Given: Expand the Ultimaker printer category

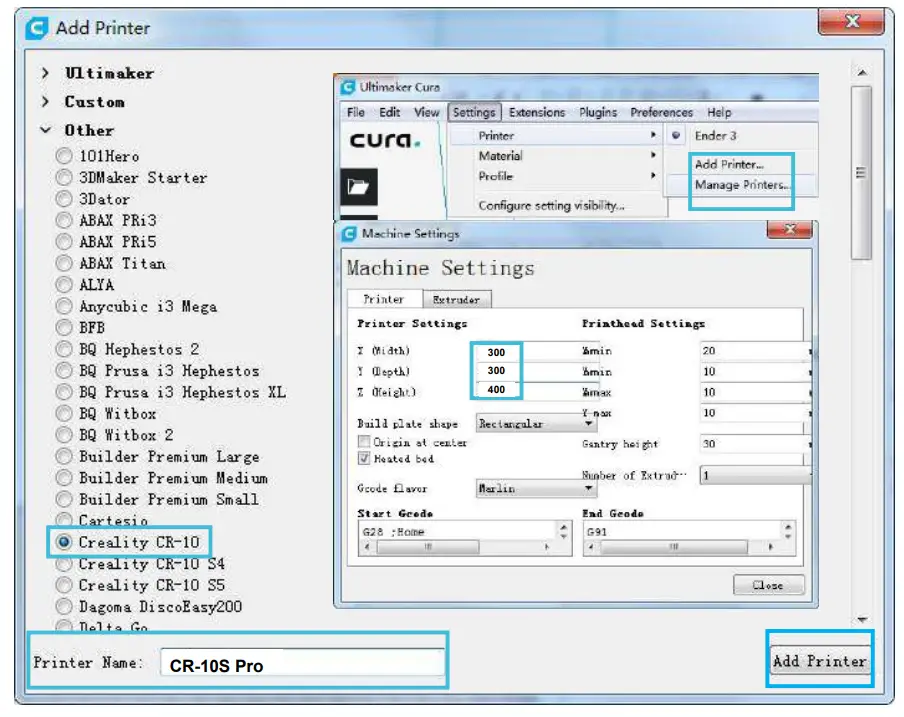Looking at the screenshot, I should coord(45,73).
